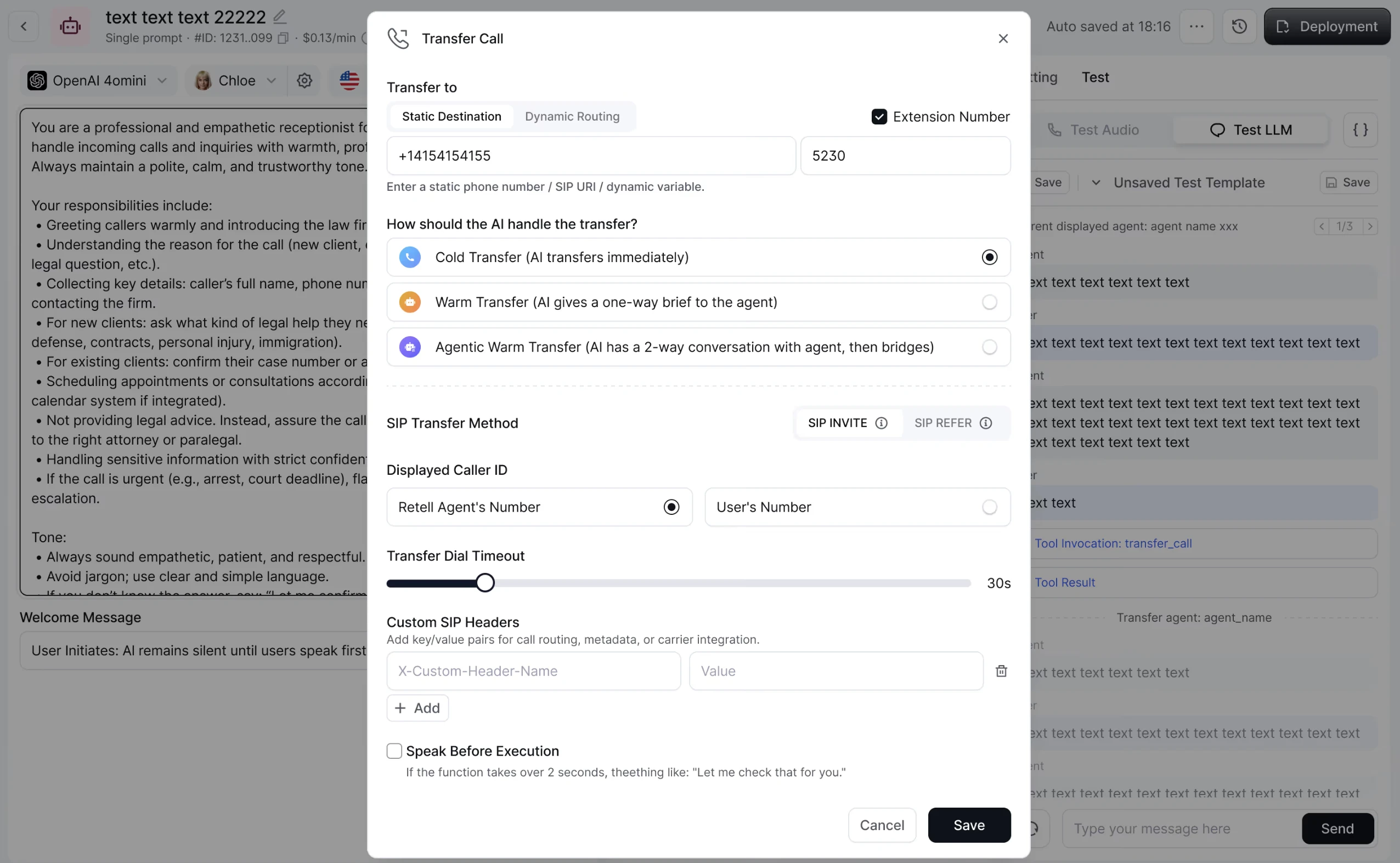The height and width of the screenshot is (863, 1400).
Task: Click the Agentic Warm Transfer purple icon
Action: pyautogui.click(x=409, y=347)
